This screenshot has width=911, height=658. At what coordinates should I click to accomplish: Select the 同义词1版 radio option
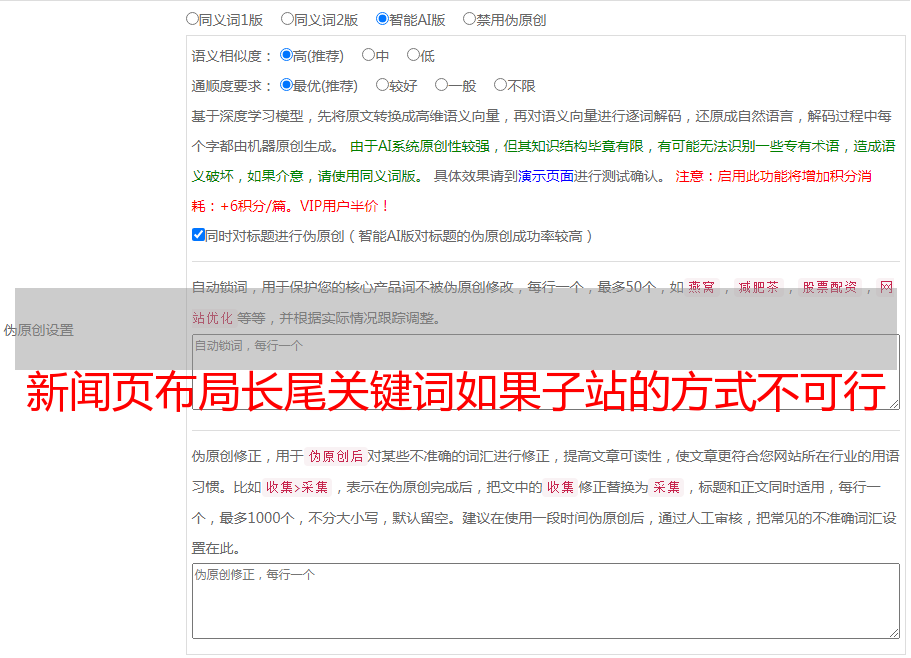click(192, 18)
